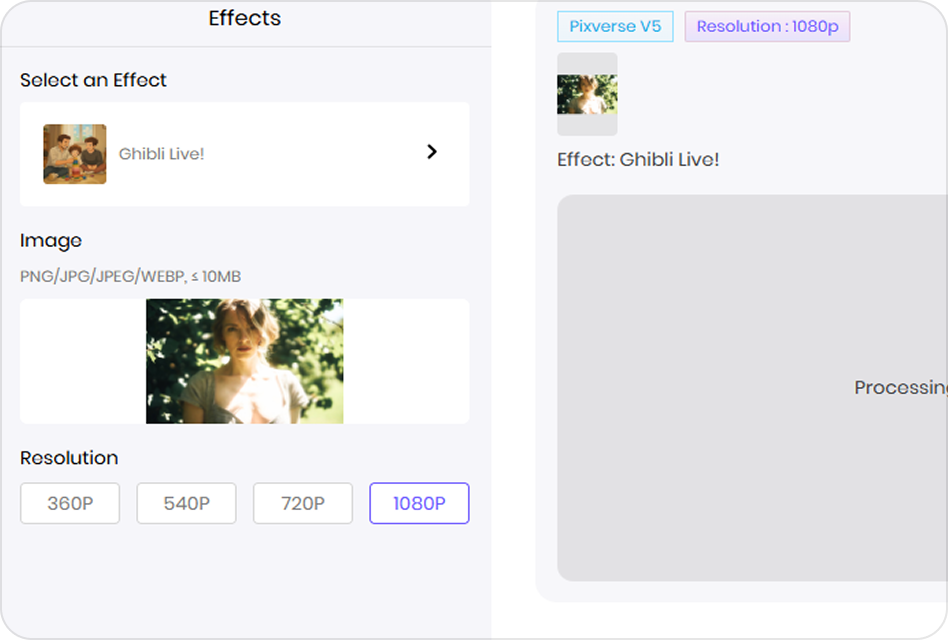The image size is (948, 640).
Task: Click the uploaded woman photo preview
Action: tap(244, 361)
